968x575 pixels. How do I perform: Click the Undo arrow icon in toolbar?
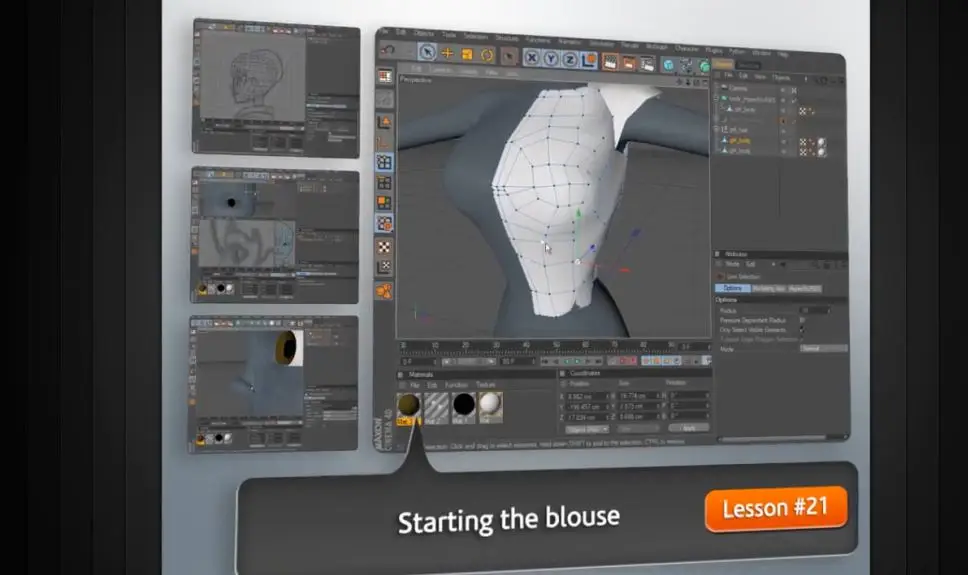click(387, 50)
